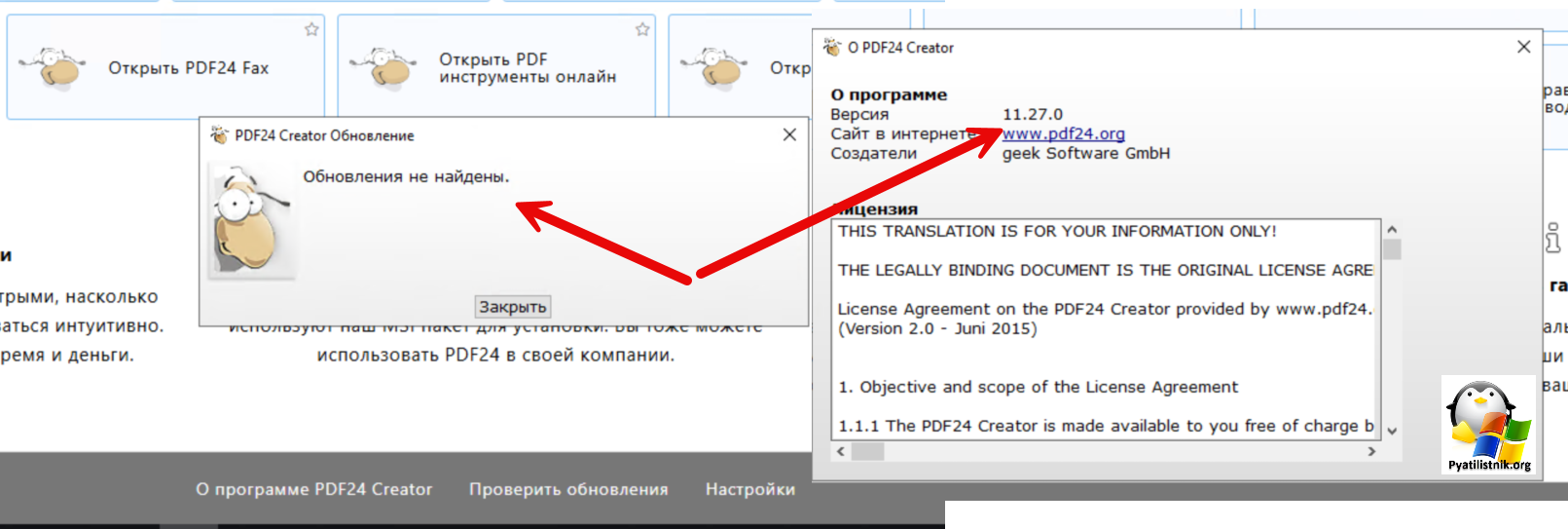Click the sheep icon on Открыть PDF24 Fax tile
1568x529 pixels.
(x=53, y=67)
